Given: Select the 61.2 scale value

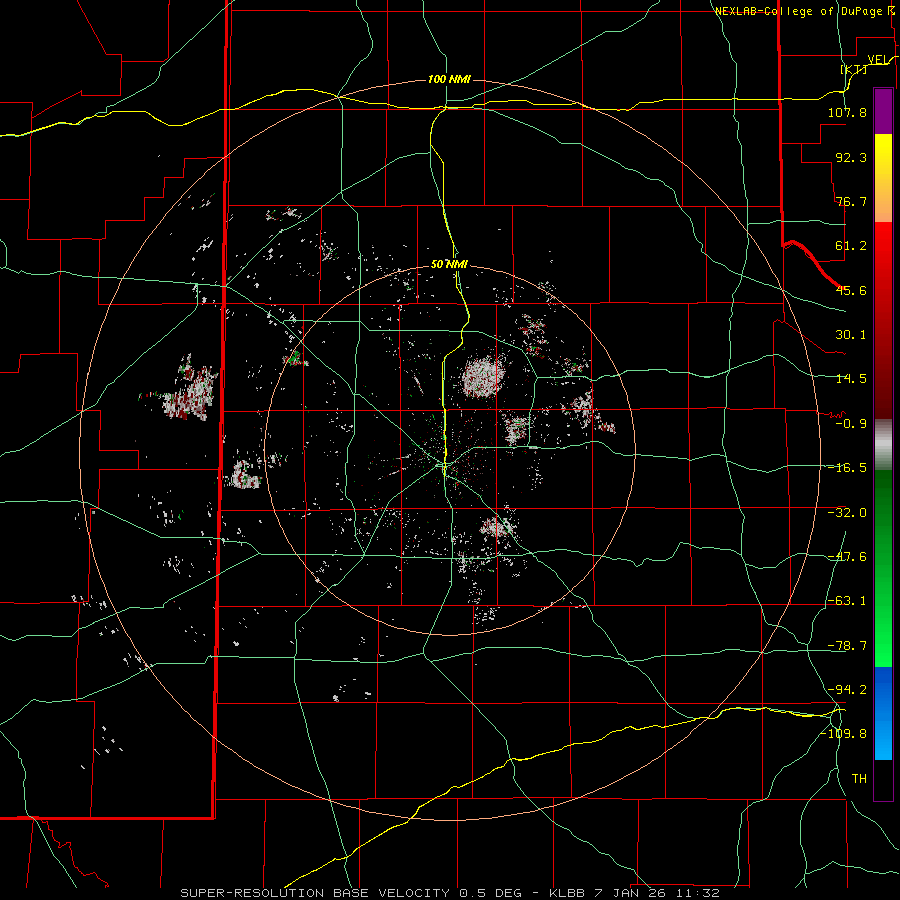Looking at the screenshot, I should [851, 246].
